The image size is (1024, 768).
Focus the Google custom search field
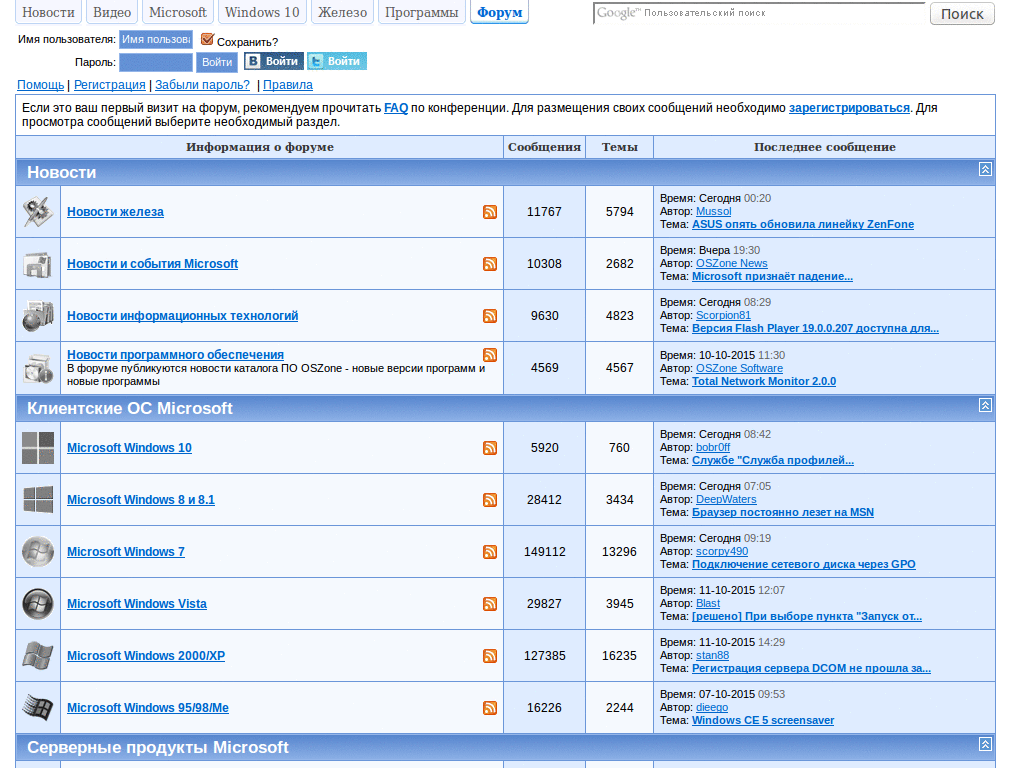759,13
